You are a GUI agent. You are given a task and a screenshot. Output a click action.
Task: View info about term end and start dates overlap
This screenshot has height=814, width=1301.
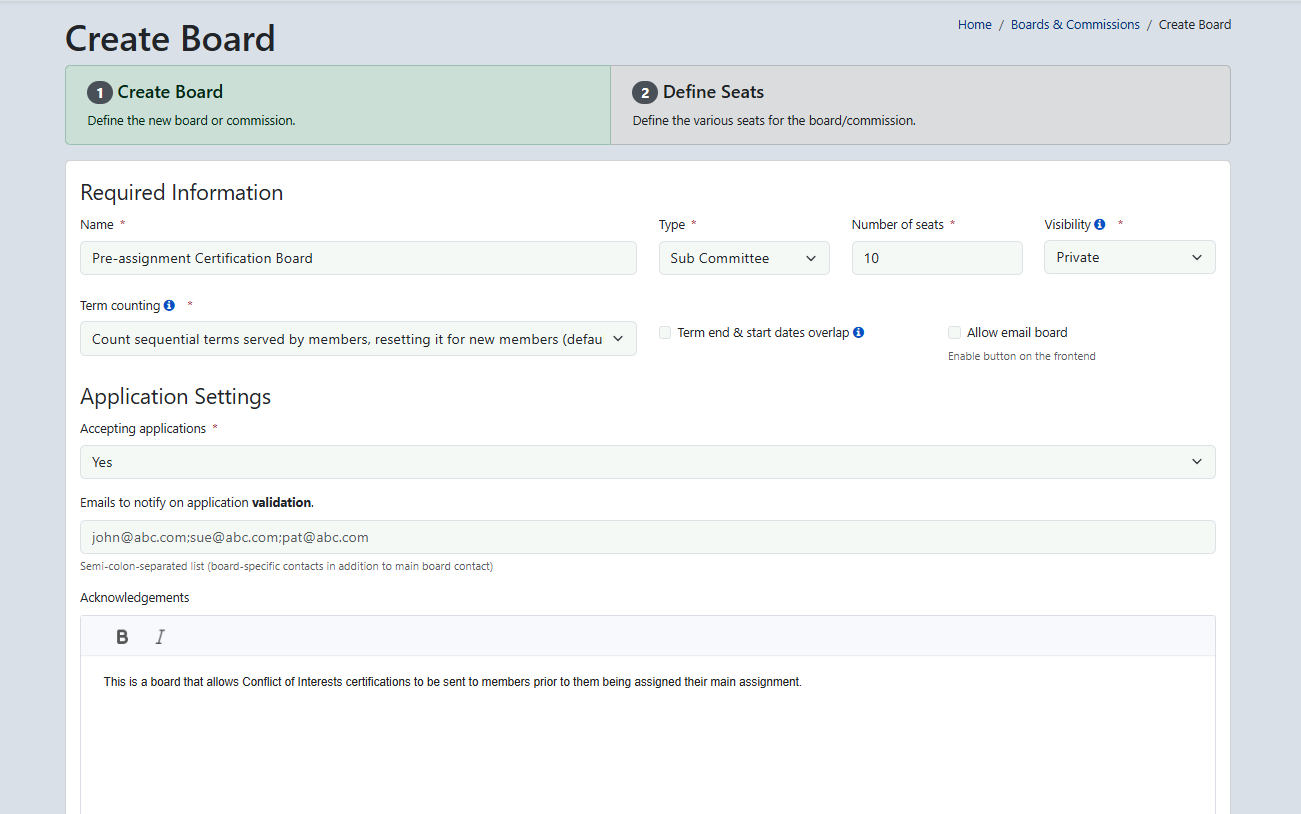pyautogui.click(x=858, y=332)
